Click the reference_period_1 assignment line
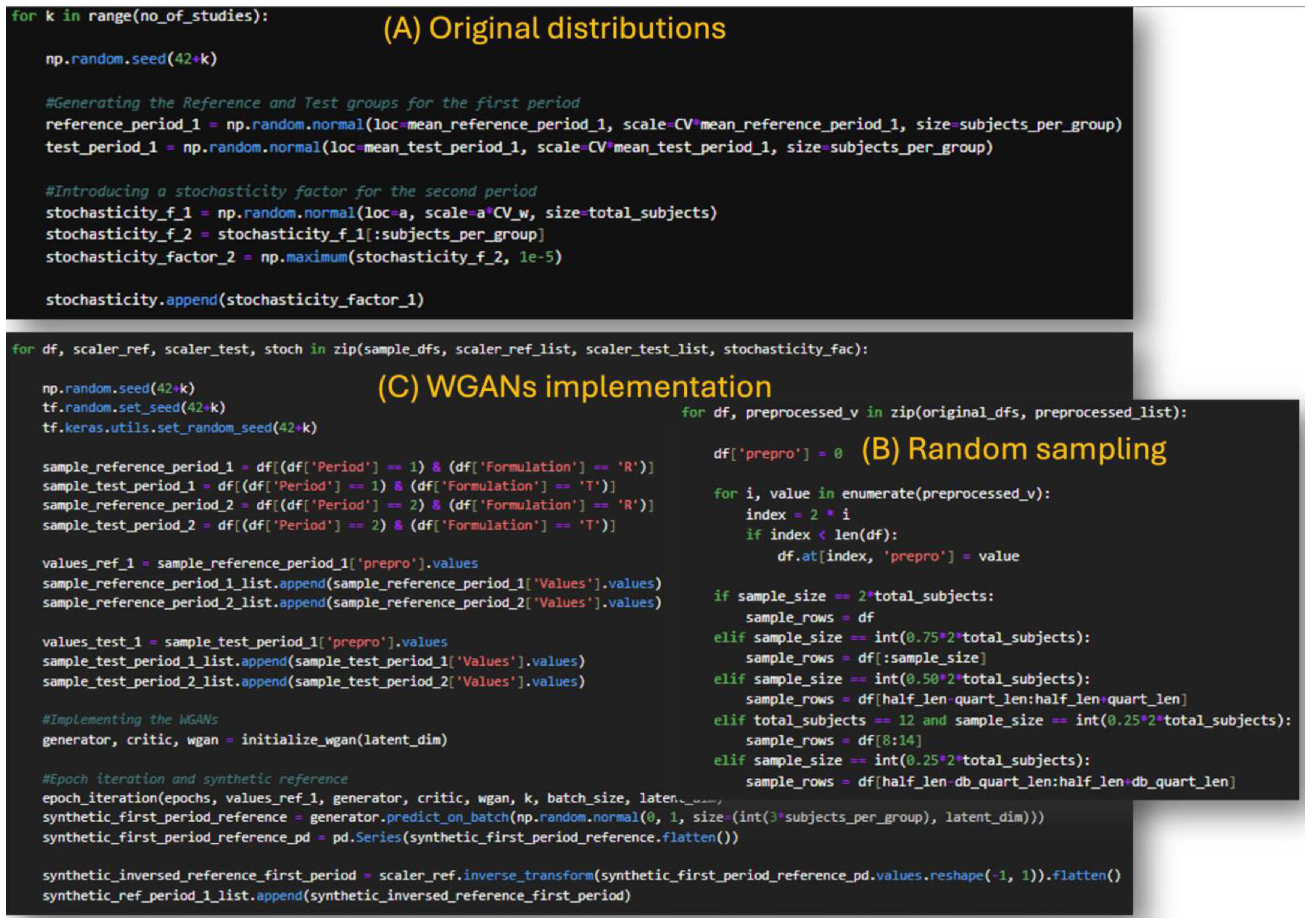1313x924 pixels. pos(583,125)
